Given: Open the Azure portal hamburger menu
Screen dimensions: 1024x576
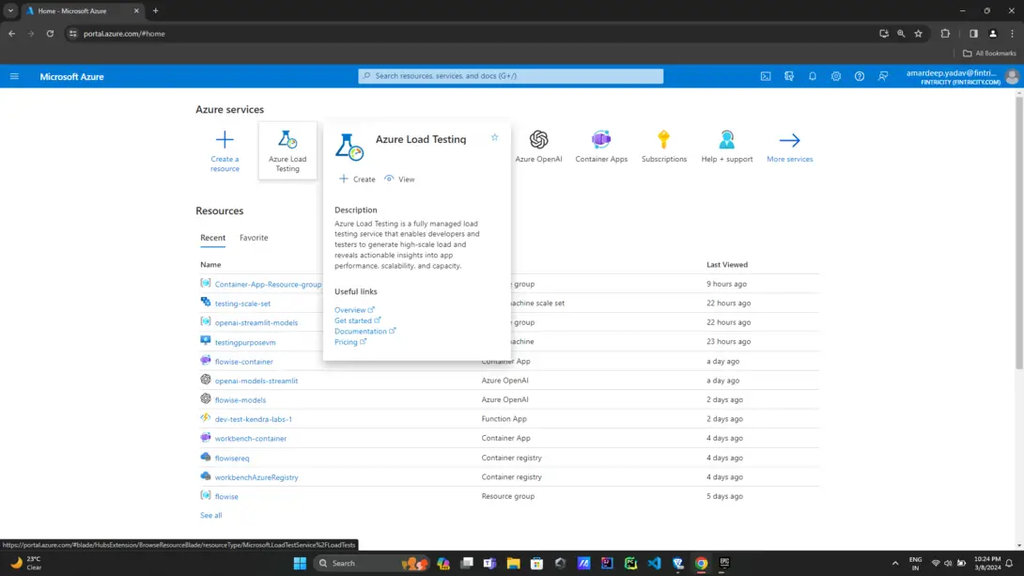Looking at the screenshot, I should point(14,76).
